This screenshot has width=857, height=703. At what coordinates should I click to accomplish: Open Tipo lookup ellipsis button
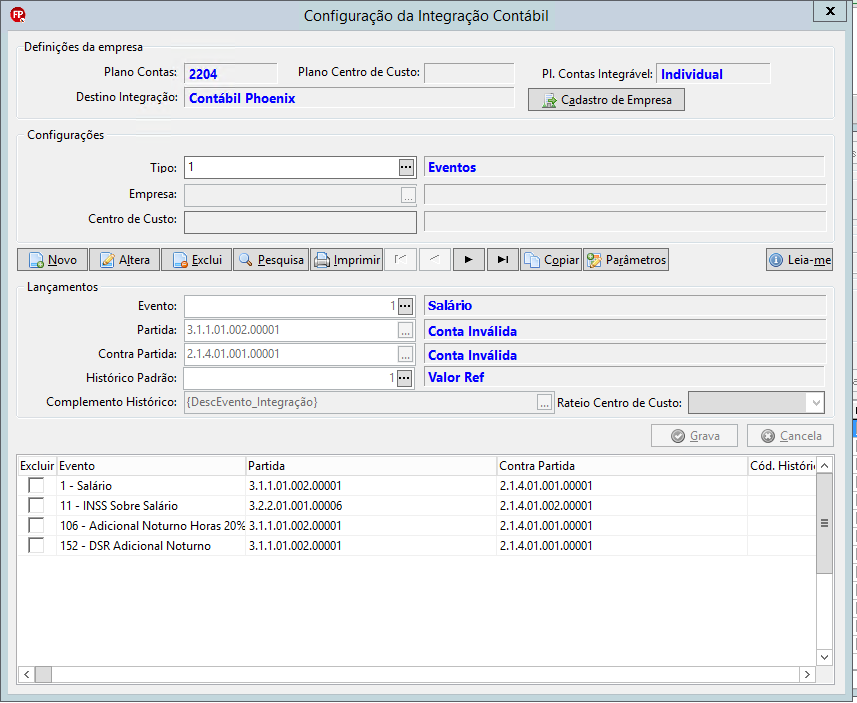[x=406, y=167]
